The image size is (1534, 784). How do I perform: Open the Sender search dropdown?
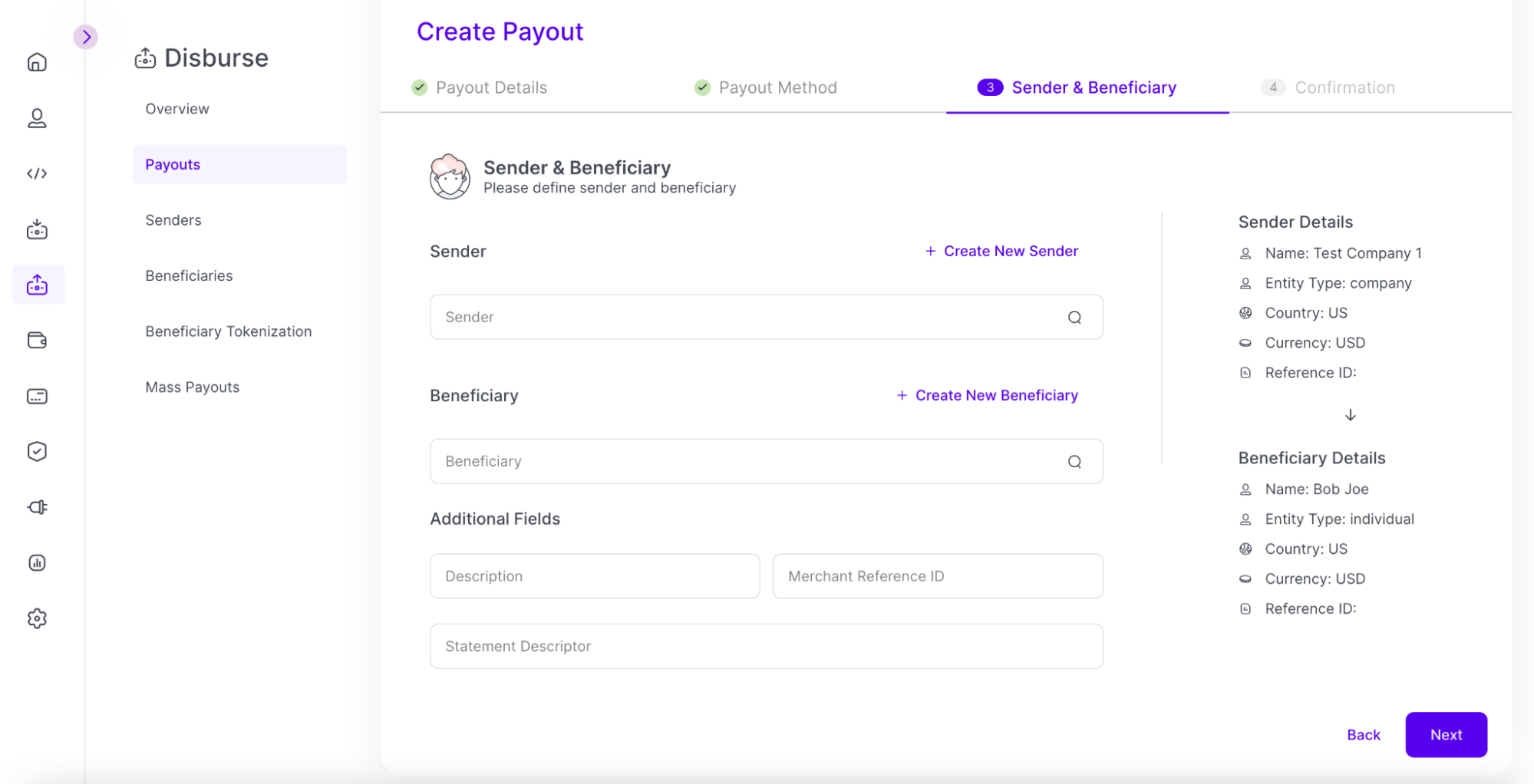(x=766, y=317)
